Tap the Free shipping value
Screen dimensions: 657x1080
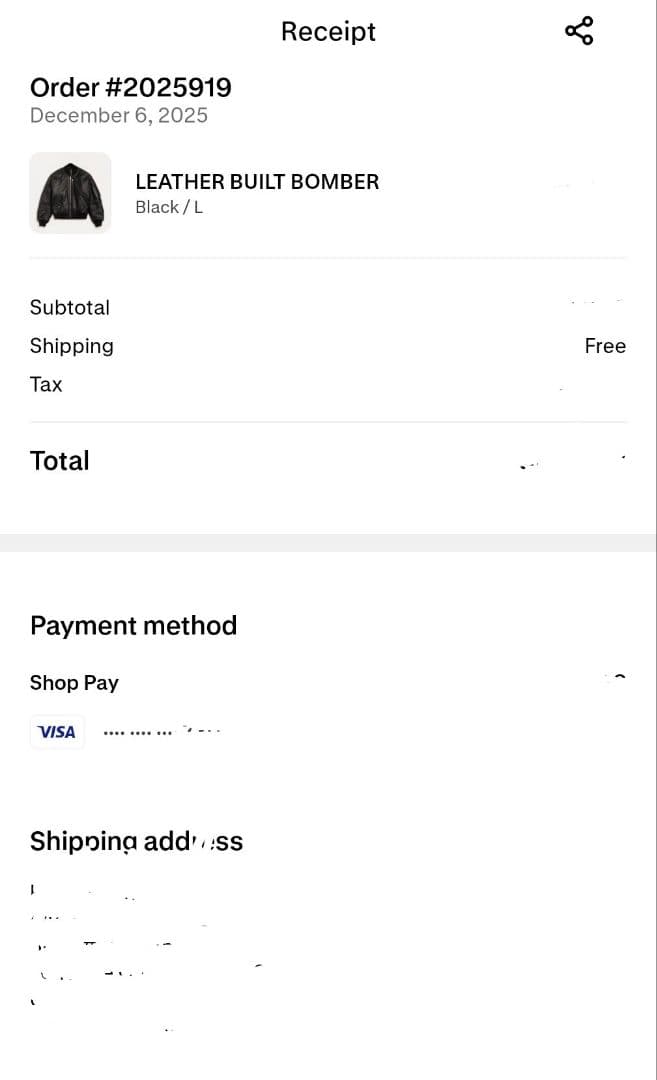[605, 346]
